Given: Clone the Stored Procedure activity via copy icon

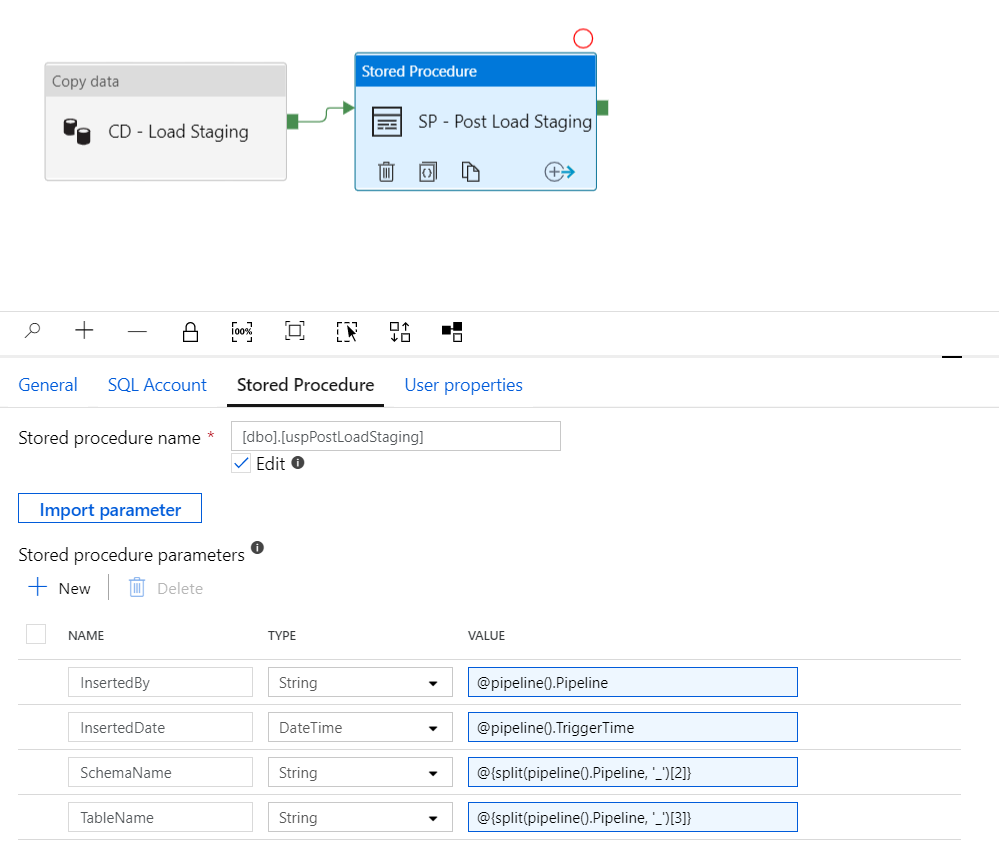Looking at the screenshot, I should [x=470, y=171].
